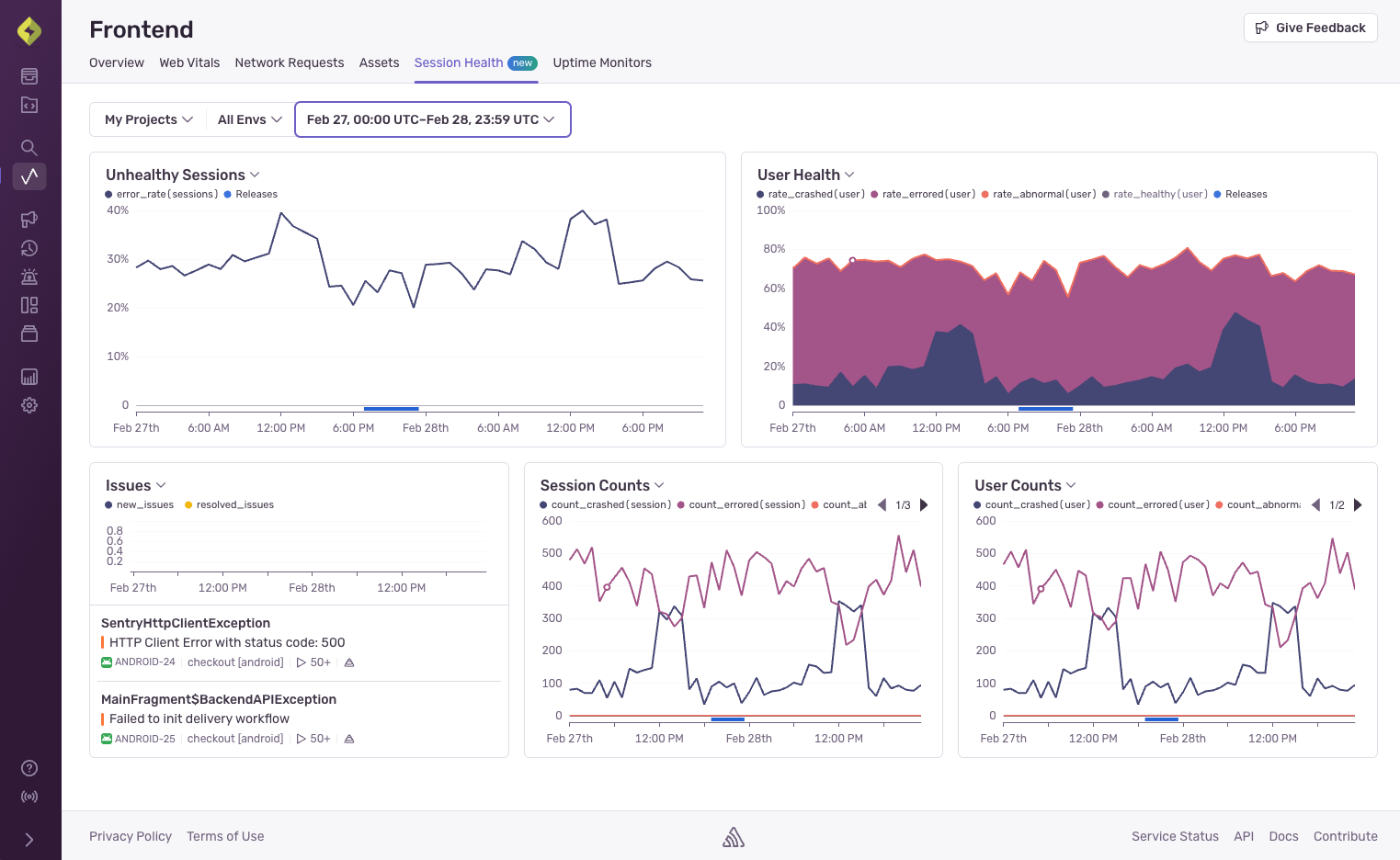Open the help question mark icon
Screen dimensions: 1400x860
(29, 768)
